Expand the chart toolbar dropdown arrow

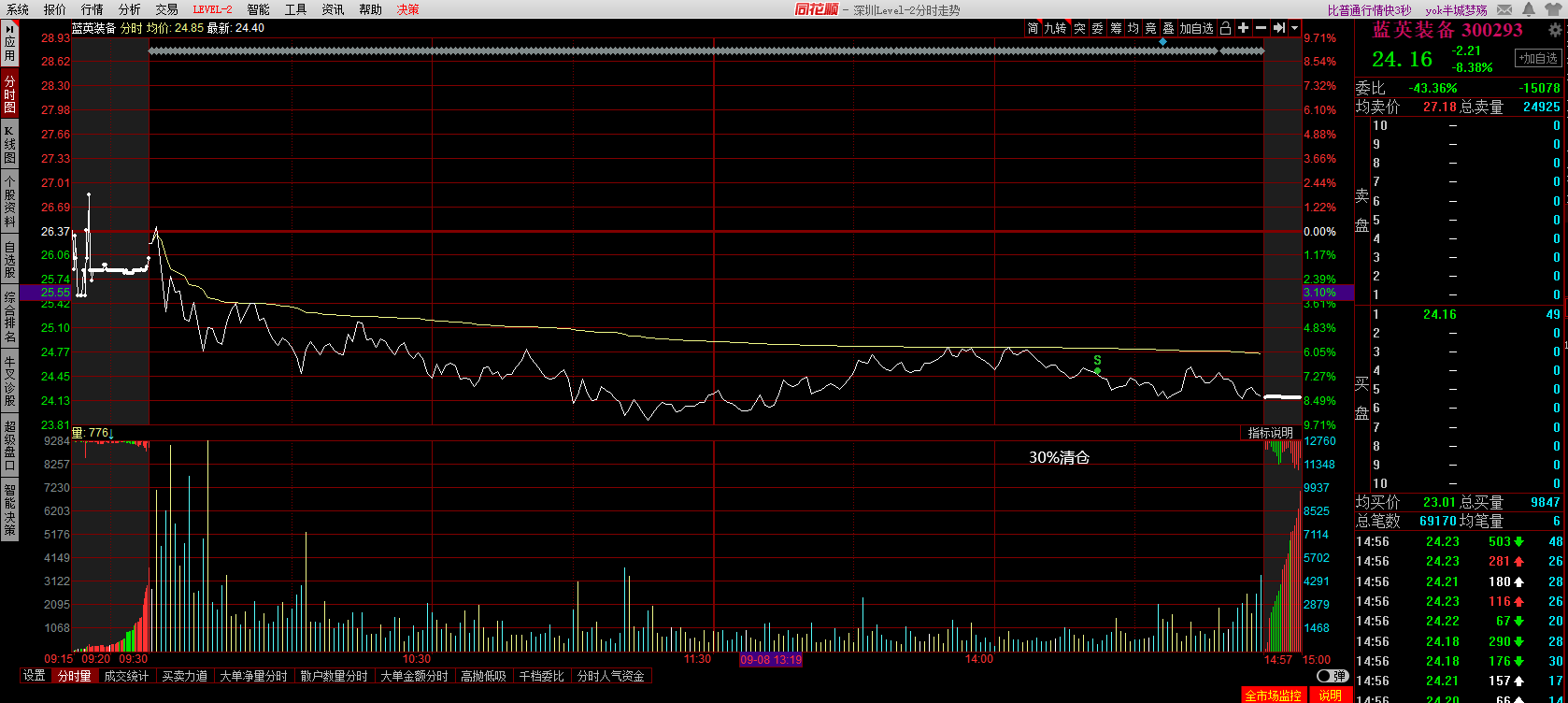(x=1294, y=28)
